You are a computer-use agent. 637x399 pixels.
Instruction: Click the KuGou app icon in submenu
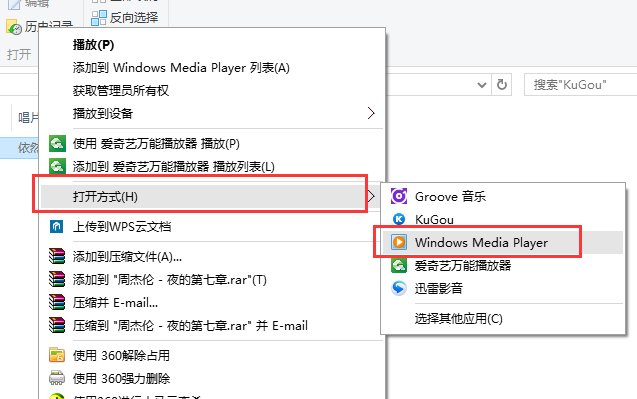click(x=399, y=219)
